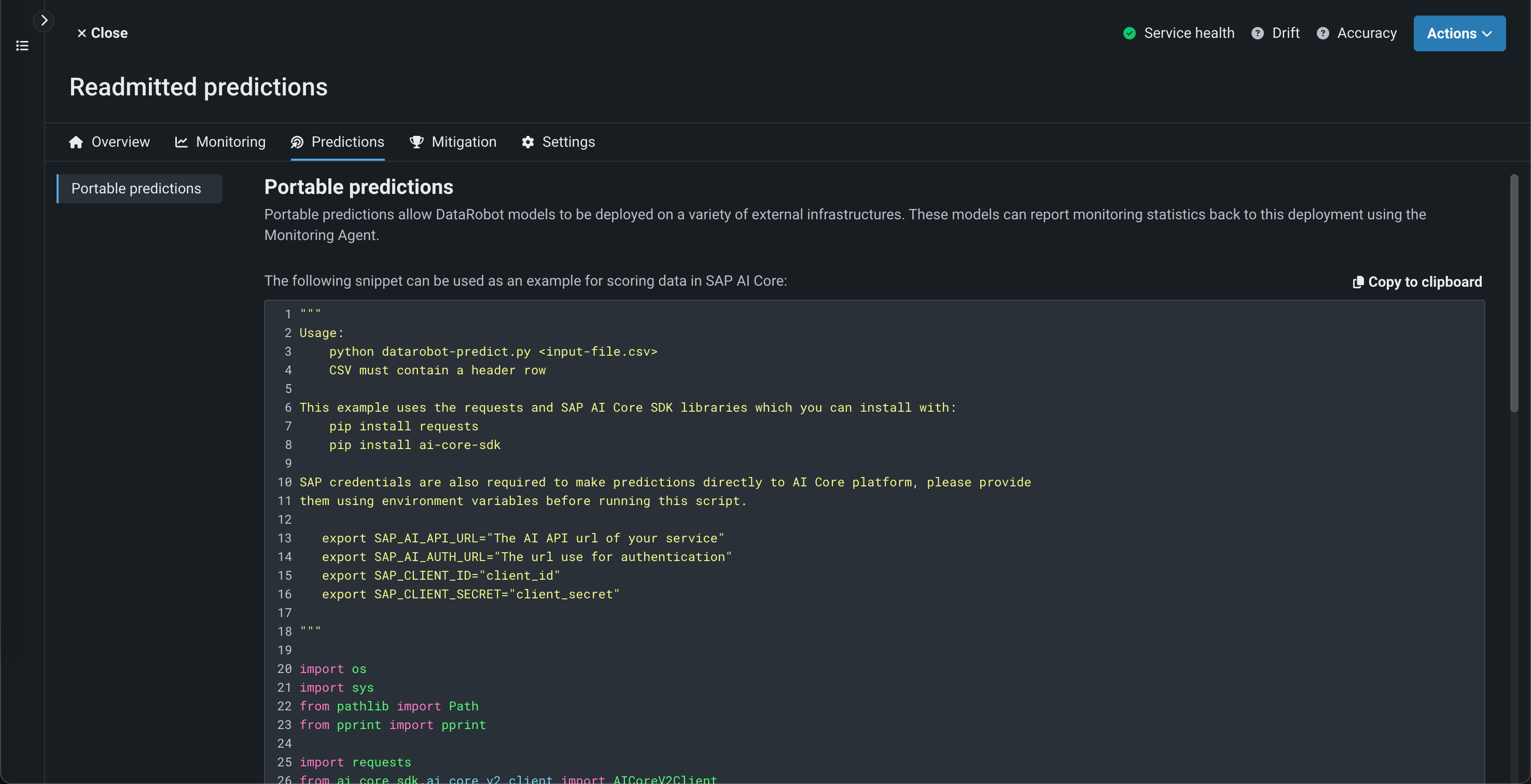This screenshot has width=1531, height=784.
Task: Open the Mitigation tab
Action: click(464, 142)
